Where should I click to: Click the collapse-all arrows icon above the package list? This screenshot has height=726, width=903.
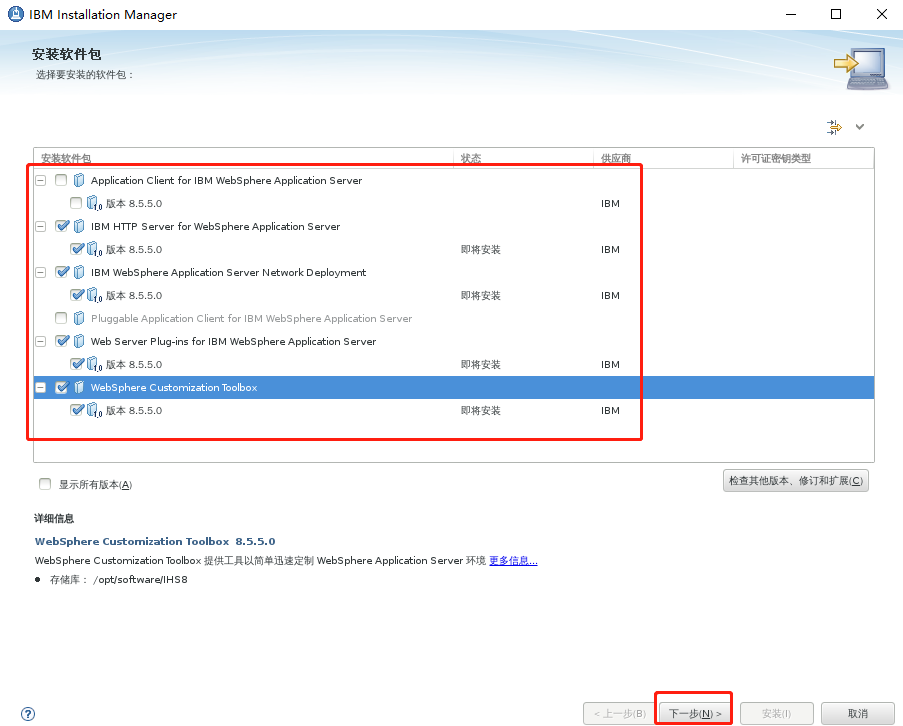point(834,127)
